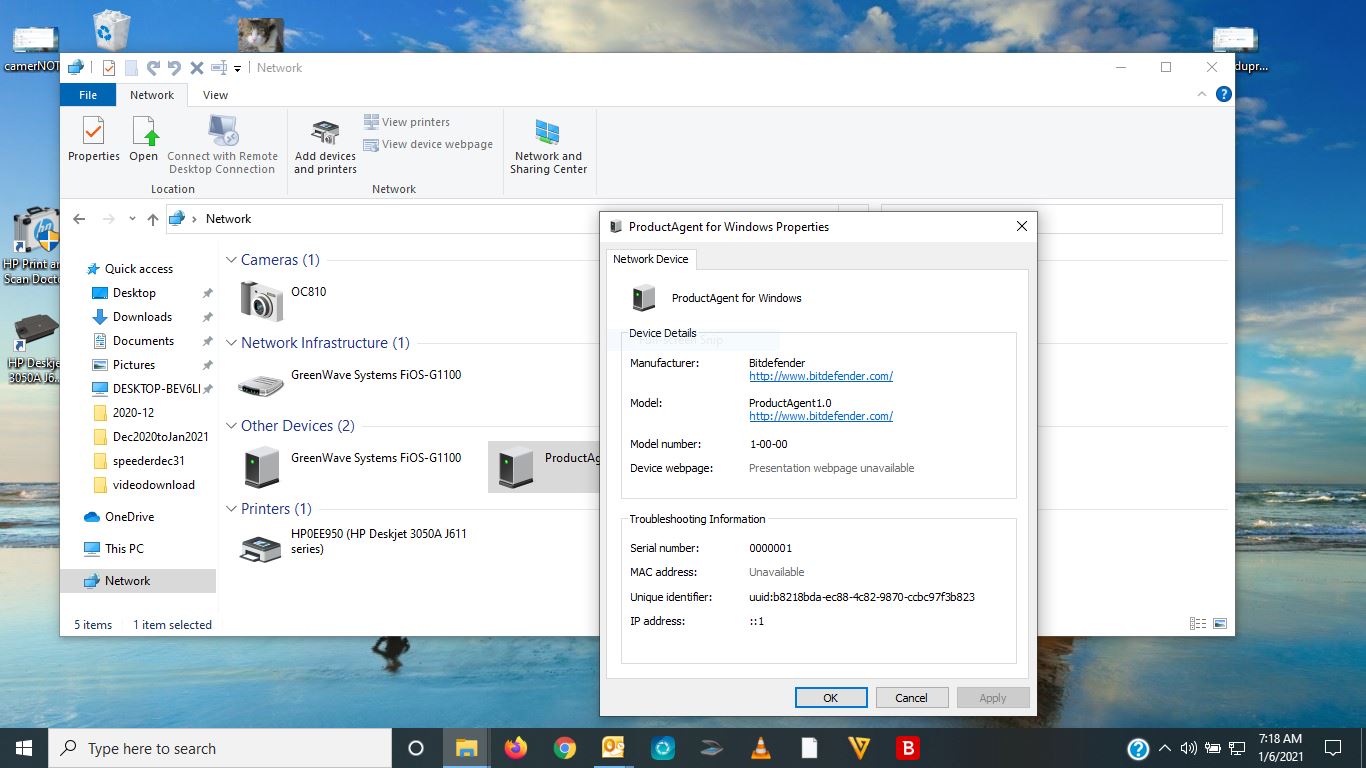
Task: Select Network in the navigation pane
Action: [127, 581]
